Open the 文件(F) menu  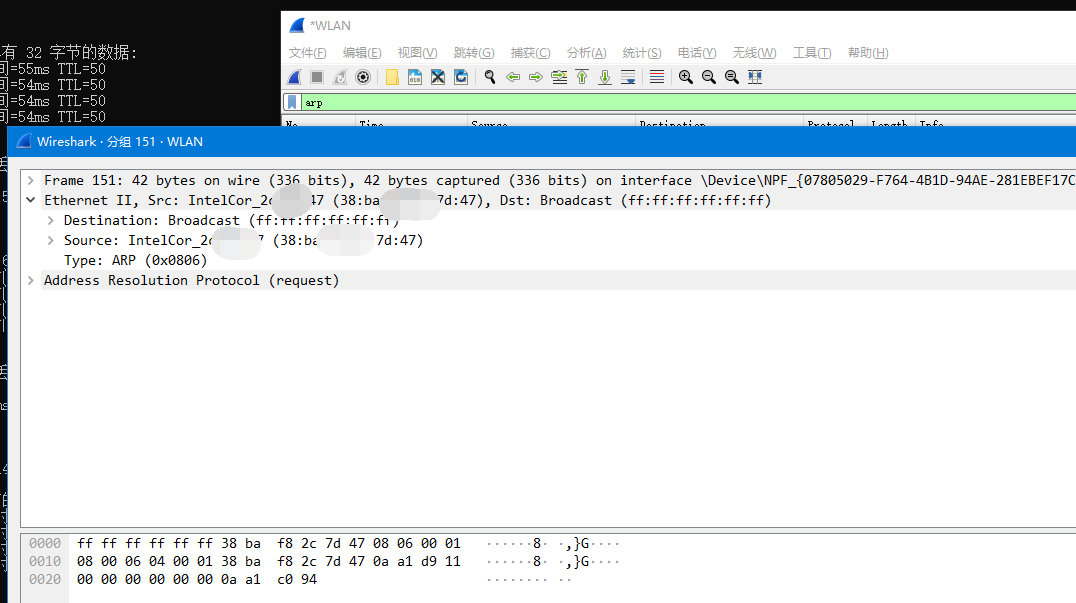(307, 53)
